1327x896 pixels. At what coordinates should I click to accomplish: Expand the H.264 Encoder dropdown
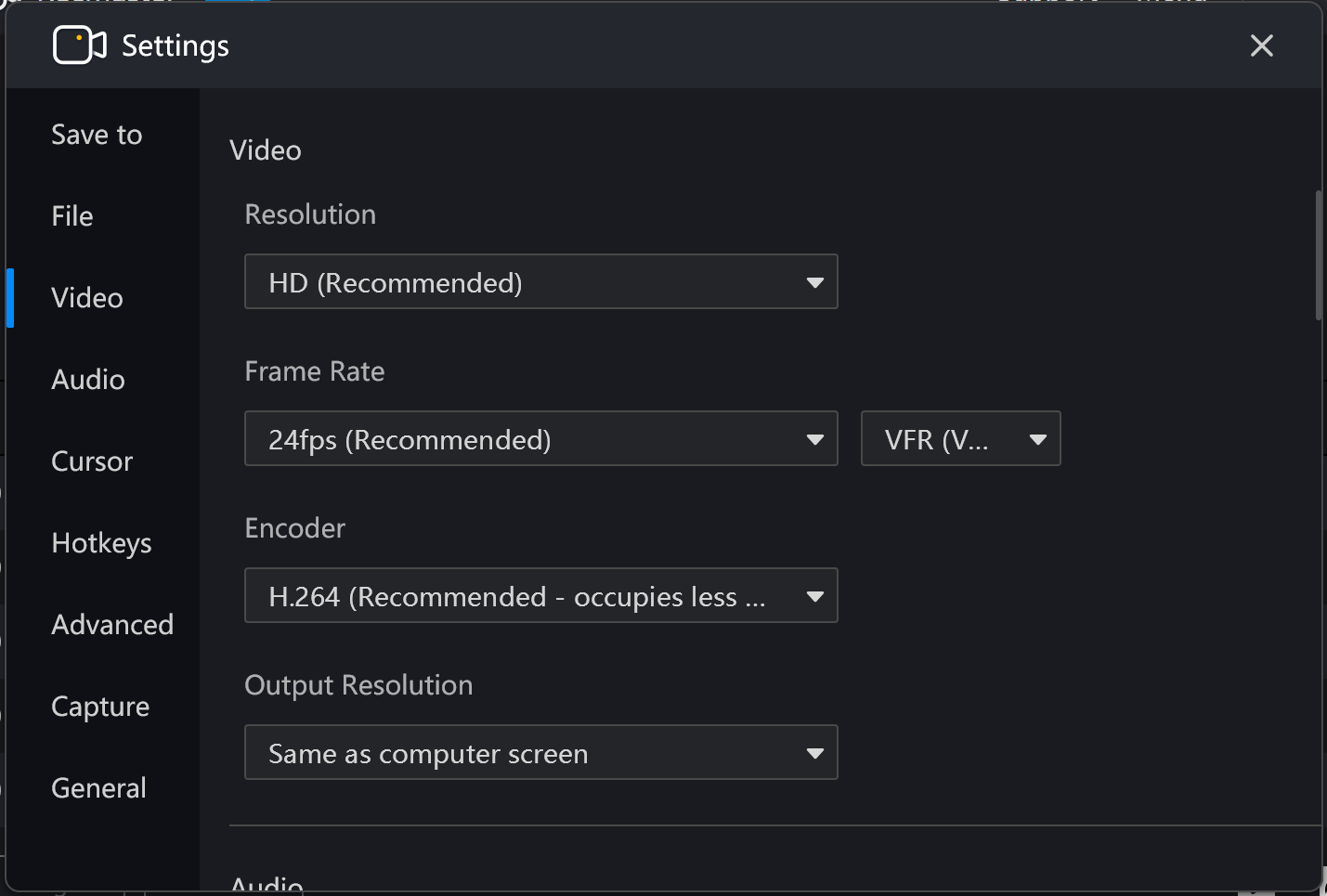click(541, 595)
